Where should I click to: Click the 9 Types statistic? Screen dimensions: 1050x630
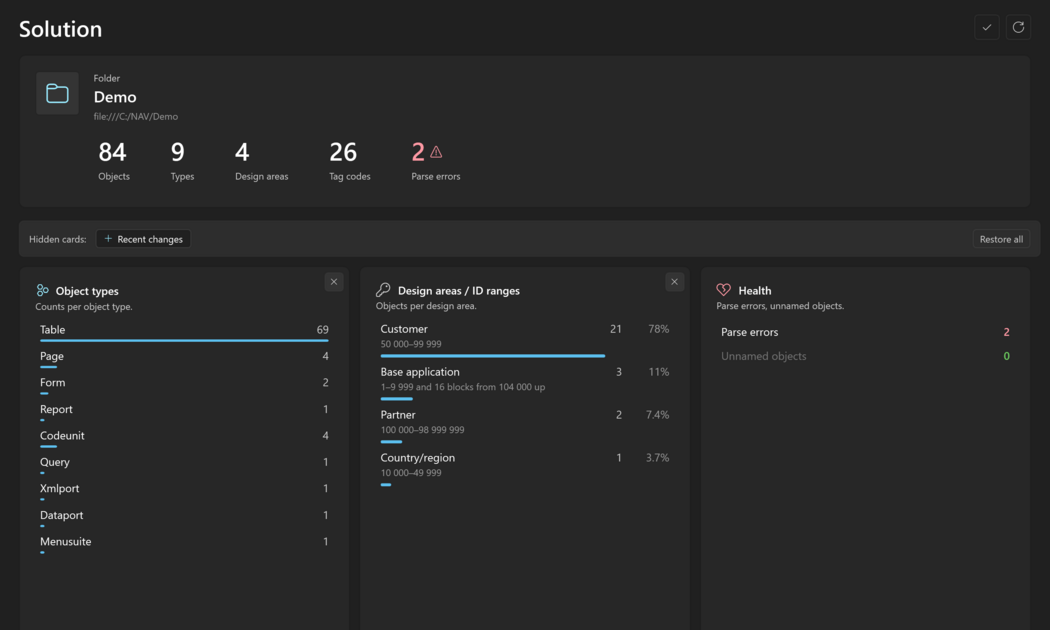point(181,161)
